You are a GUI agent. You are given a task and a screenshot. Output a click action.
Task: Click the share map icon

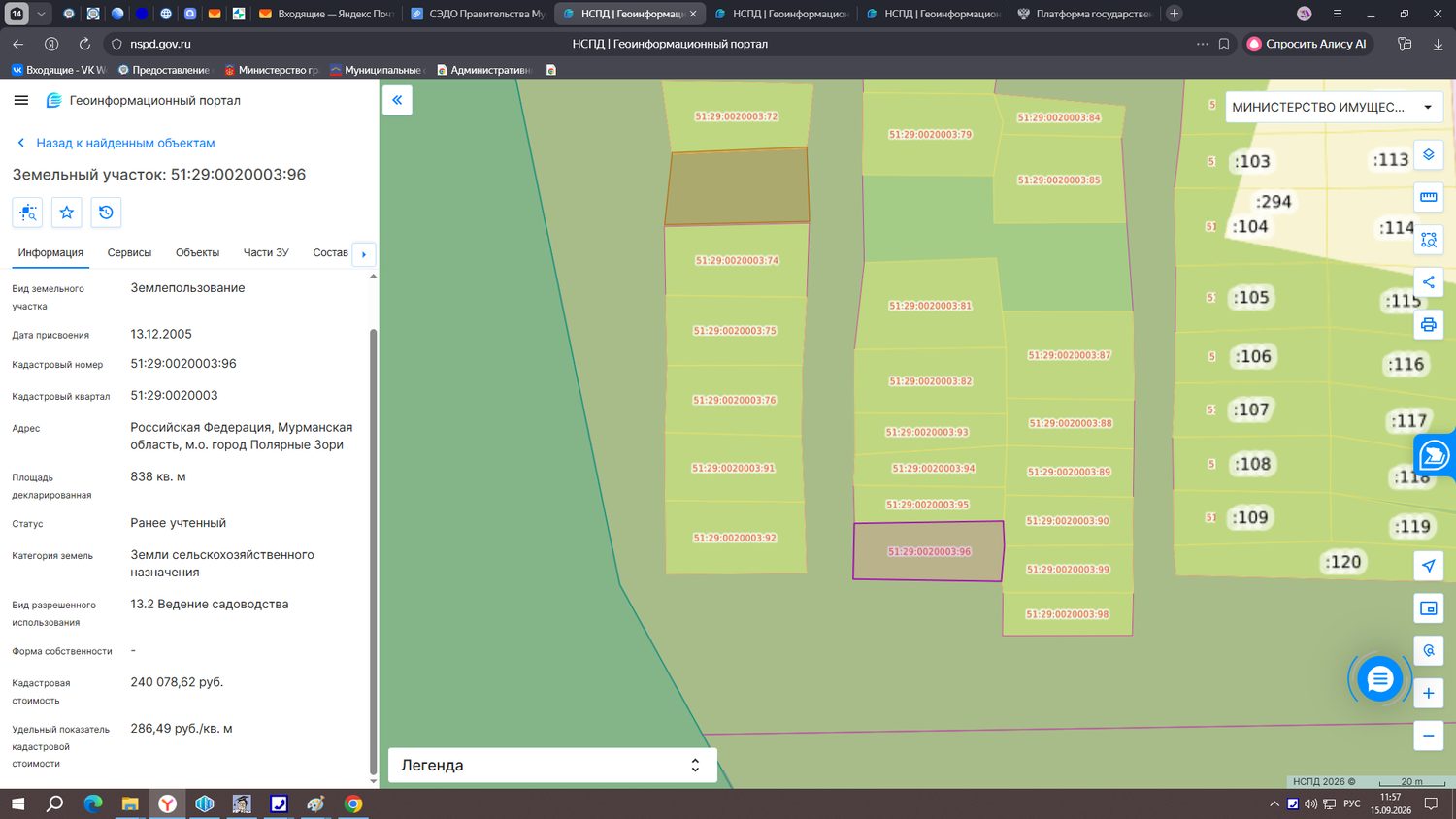click(1428, 282)
